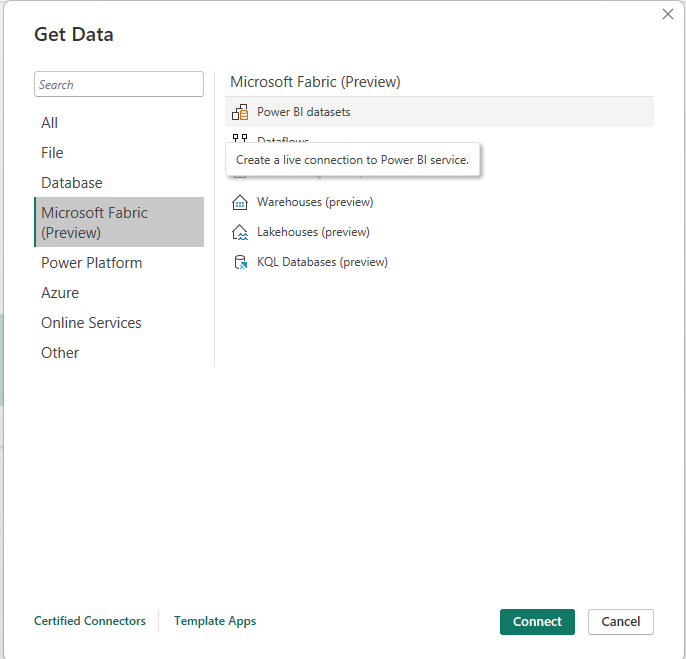Select the Warehouses (preview) connector label
This screenshot has width=686, height=659.
click(x=315, y=202)
